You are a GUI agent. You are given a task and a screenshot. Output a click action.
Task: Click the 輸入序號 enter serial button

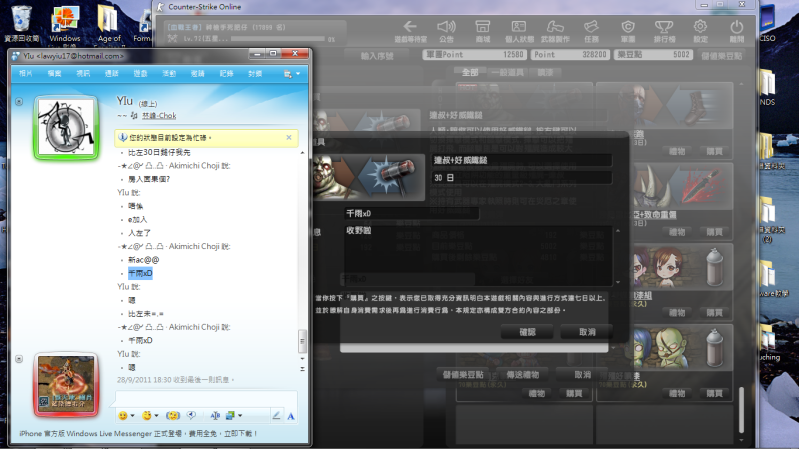pyautogui.click(x=377, y=56)
